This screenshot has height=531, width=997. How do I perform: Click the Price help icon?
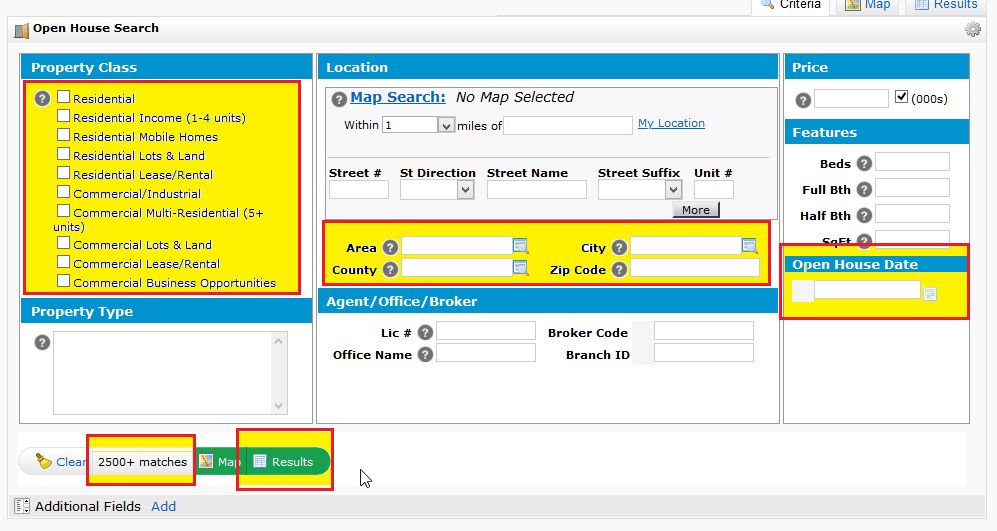803,100
